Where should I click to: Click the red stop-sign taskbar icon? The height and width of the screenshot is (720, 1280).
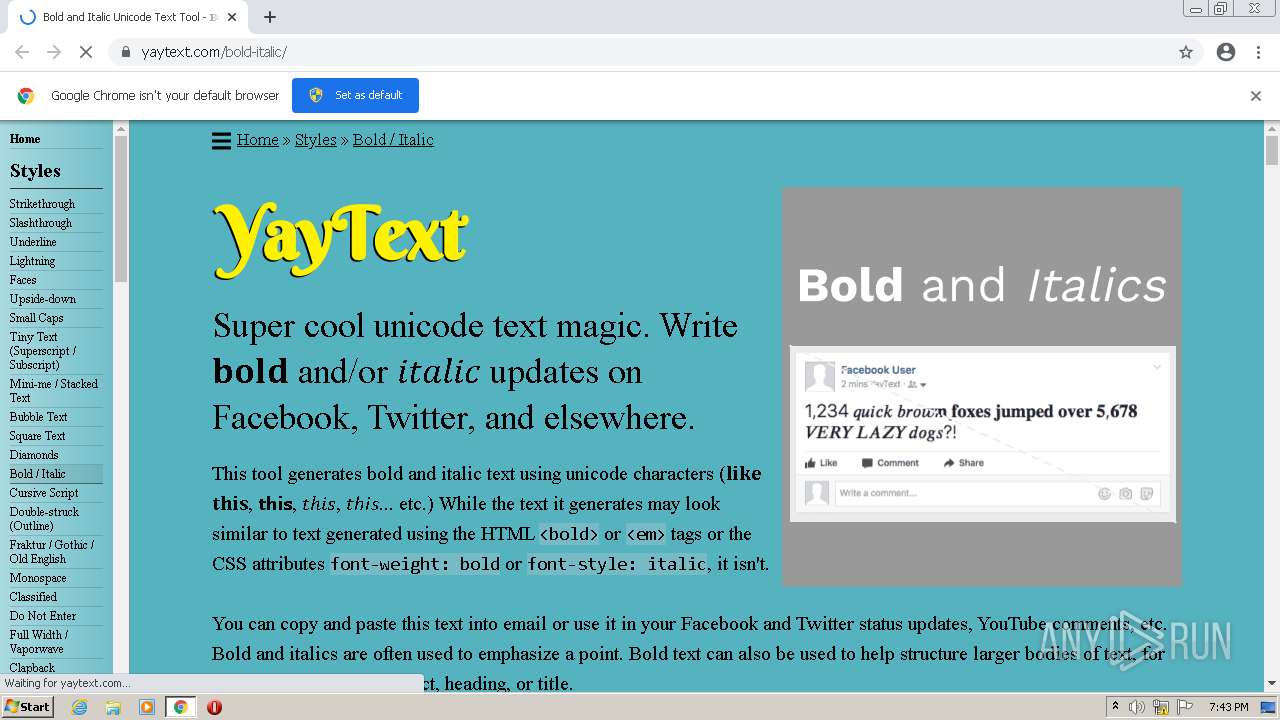point(214,707)
